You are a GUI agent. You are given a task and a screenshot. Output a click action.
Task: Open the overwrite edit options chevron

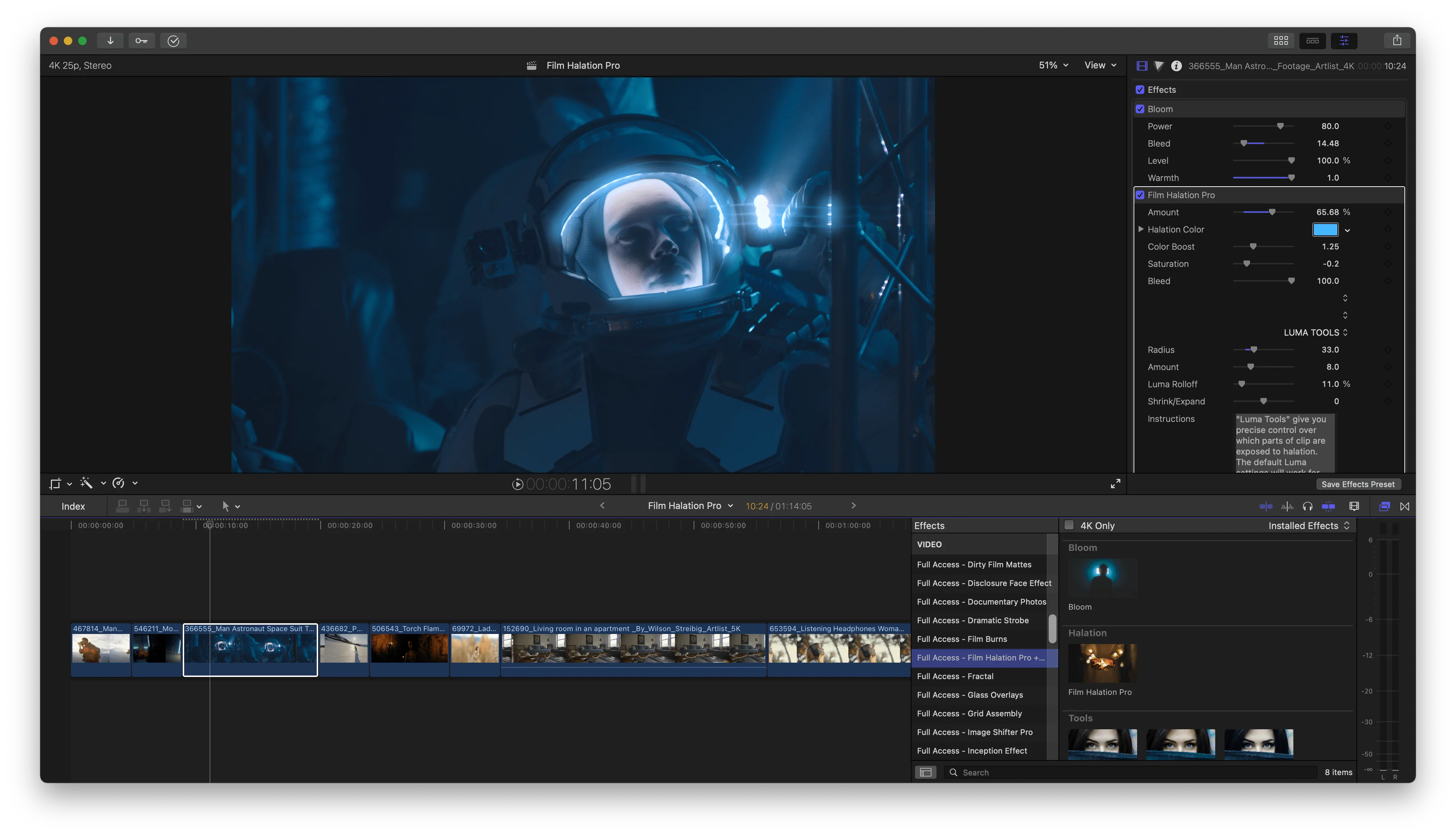click(199, 506)
